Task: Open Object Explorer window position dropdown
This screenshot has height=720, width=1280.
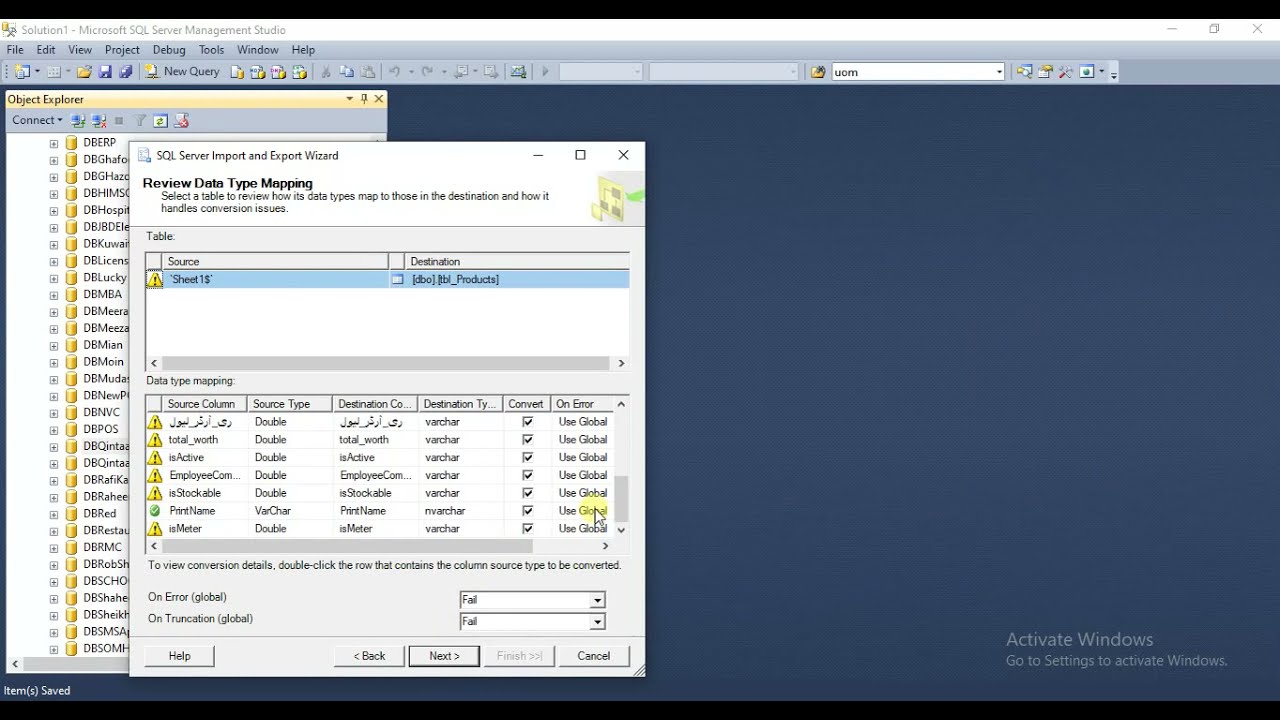Action: [x=349, y=99]
